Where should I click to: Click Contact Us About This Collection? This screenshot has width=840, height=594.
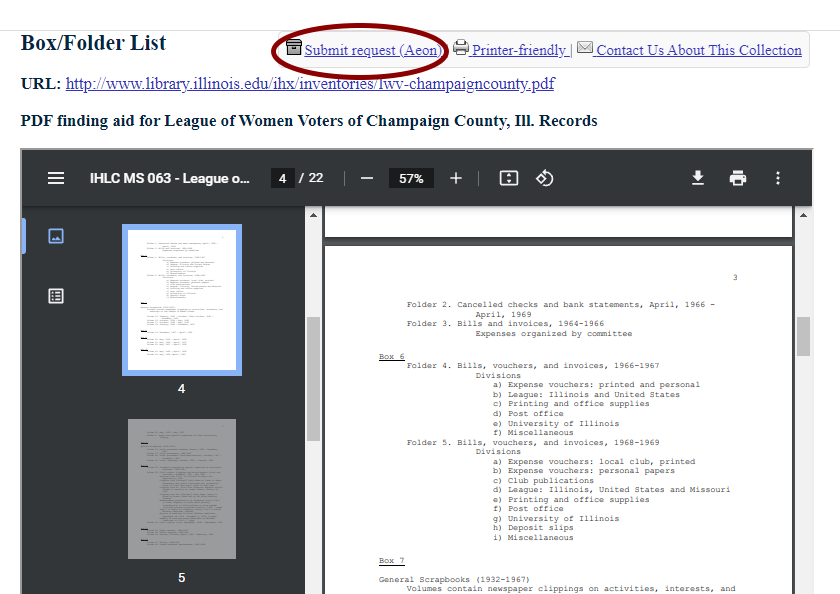coord(698,50)
